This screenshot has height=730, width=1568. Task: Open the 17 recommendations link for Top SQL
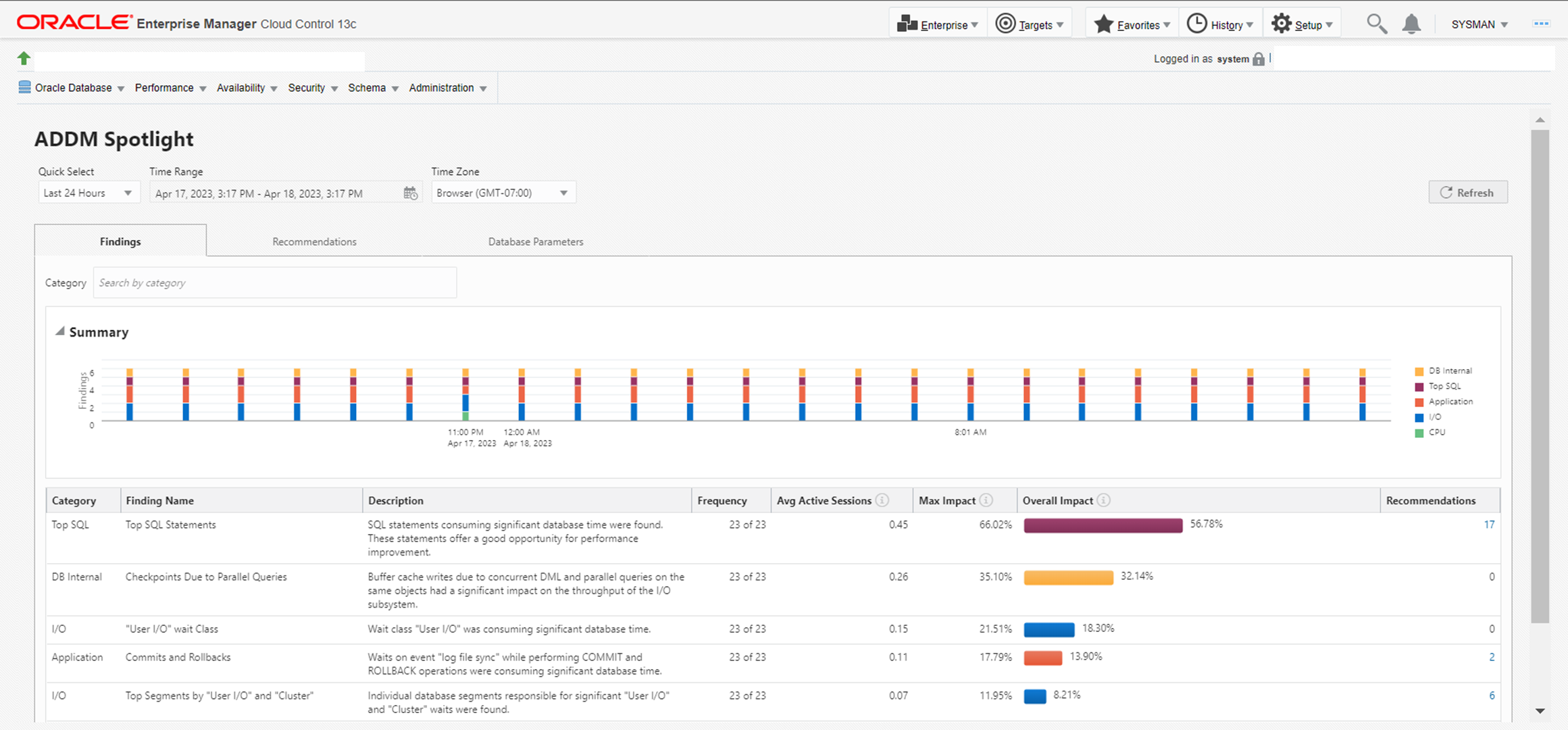(1488, 525)
